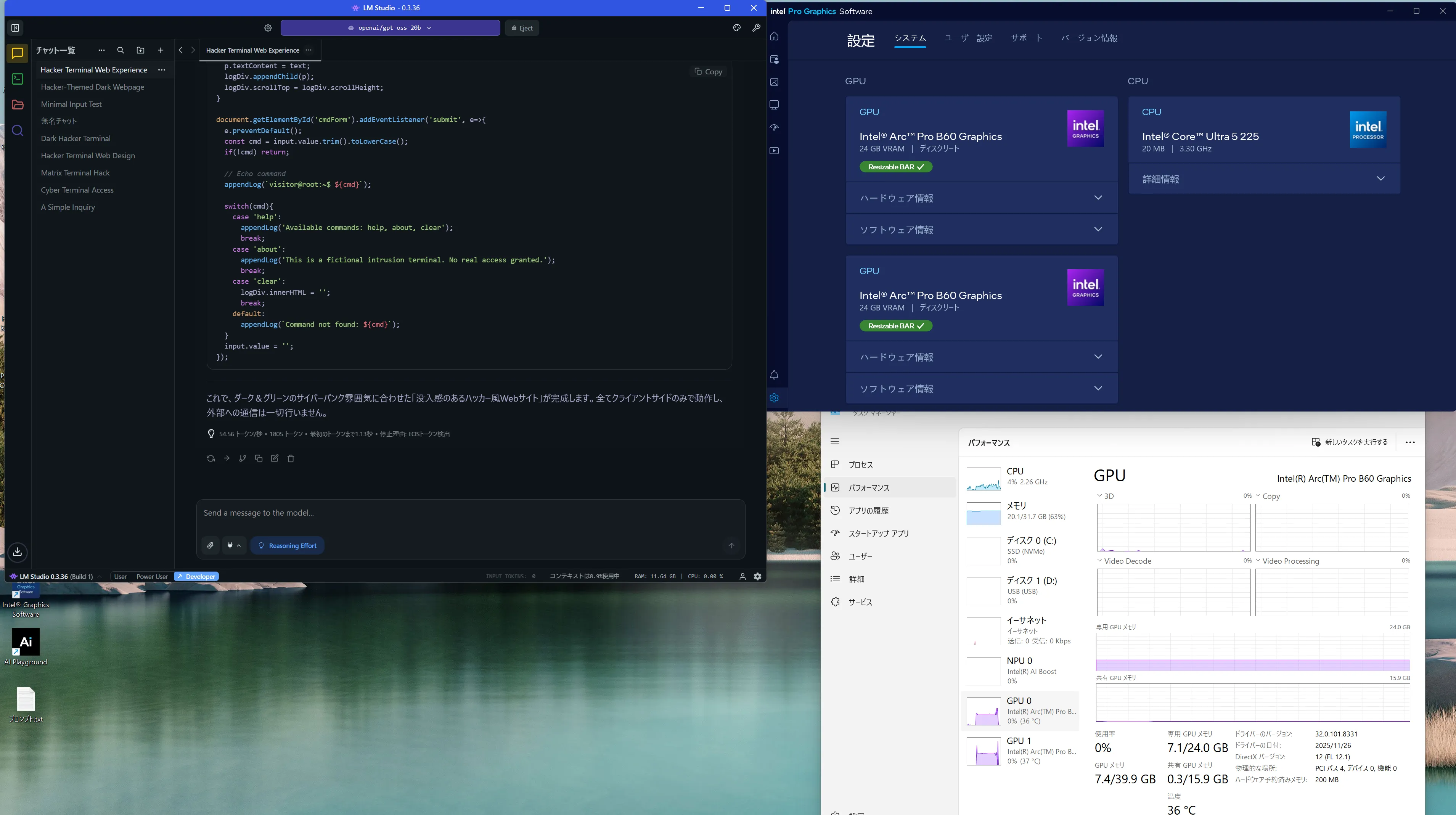Screen dimensions: 1456x815
Task: Click the Eject model button
Action: tap(522, 28)
